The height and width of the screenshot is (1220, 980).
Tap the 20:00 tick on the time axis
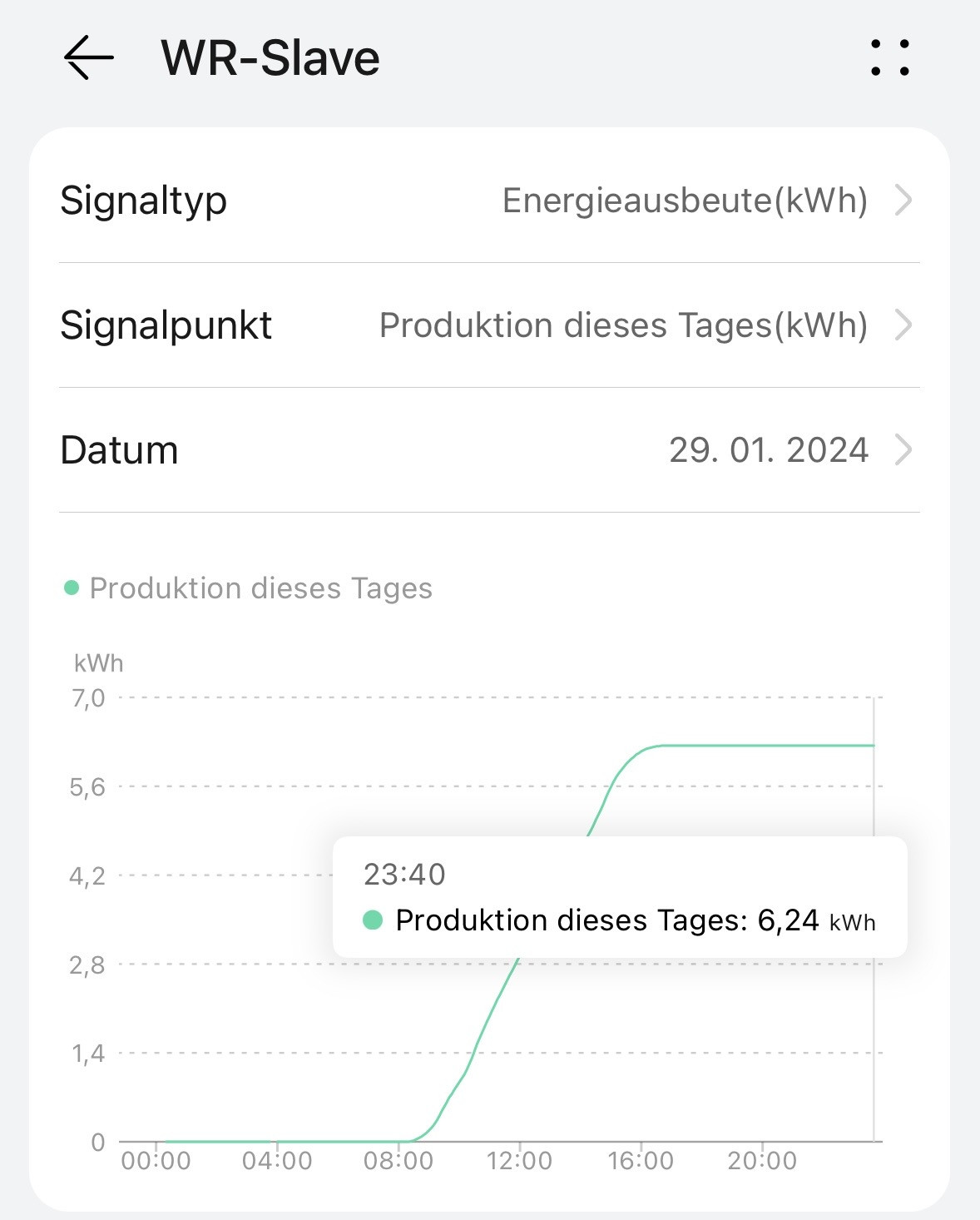pyautogui.click(x=762, y=1160)
